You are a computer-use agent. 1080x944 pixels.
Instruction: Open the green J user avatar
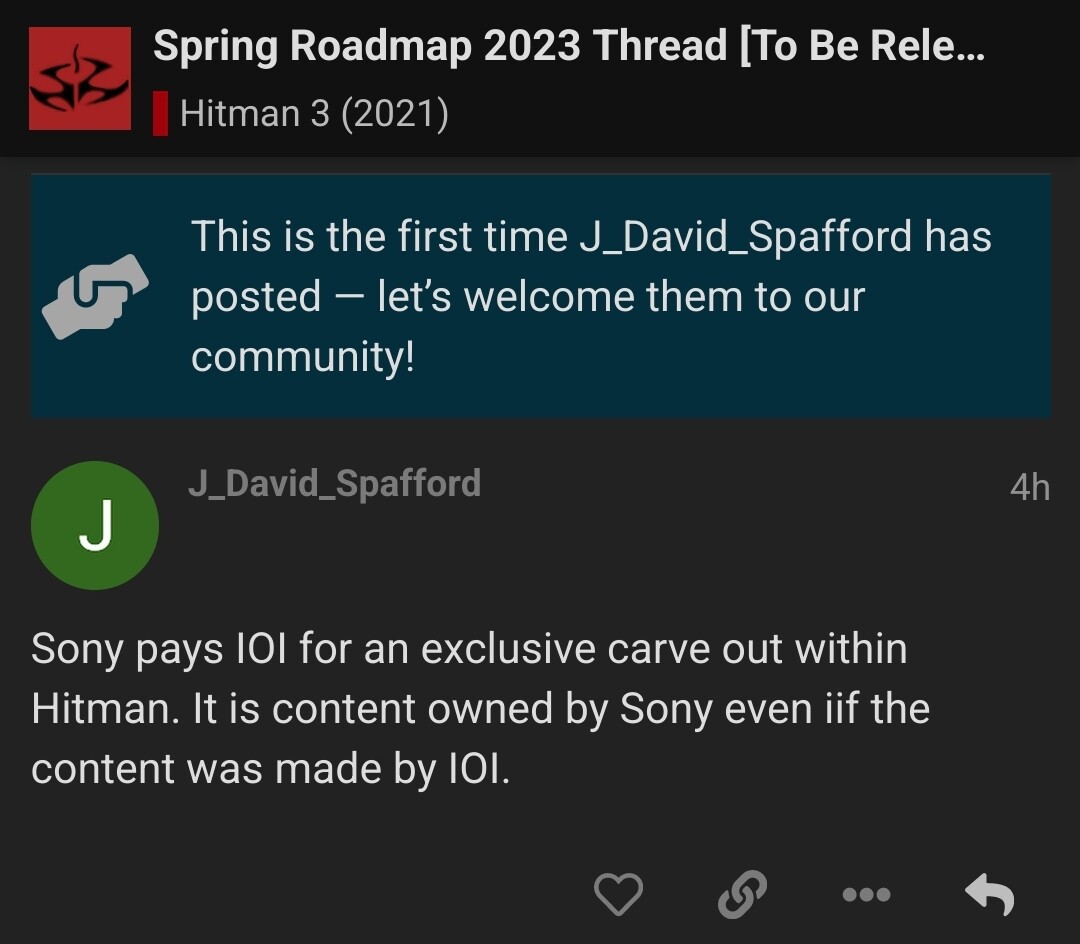[x=95, y=525]
